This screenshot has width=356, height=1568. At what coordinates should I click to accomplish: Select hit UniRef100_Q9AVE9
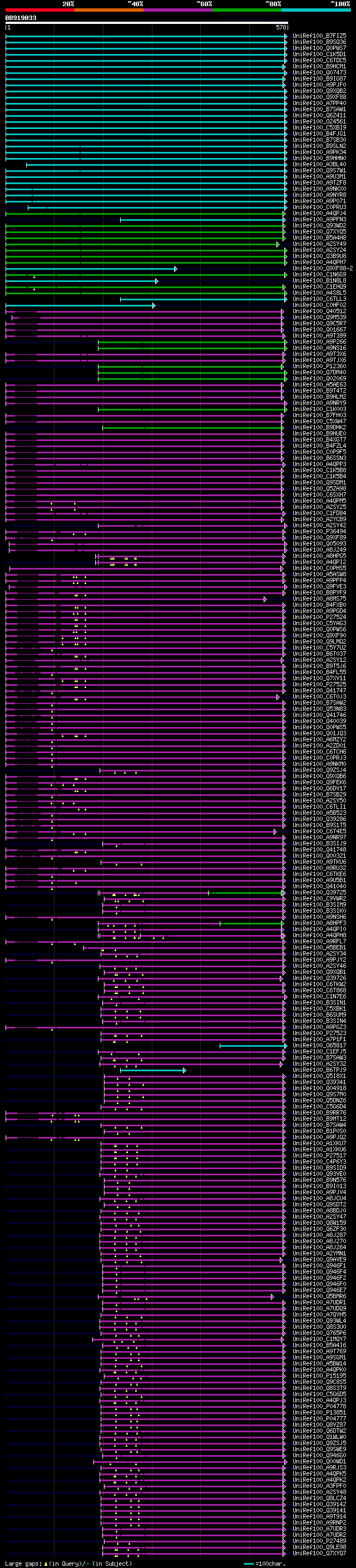tap(319, 1259)
